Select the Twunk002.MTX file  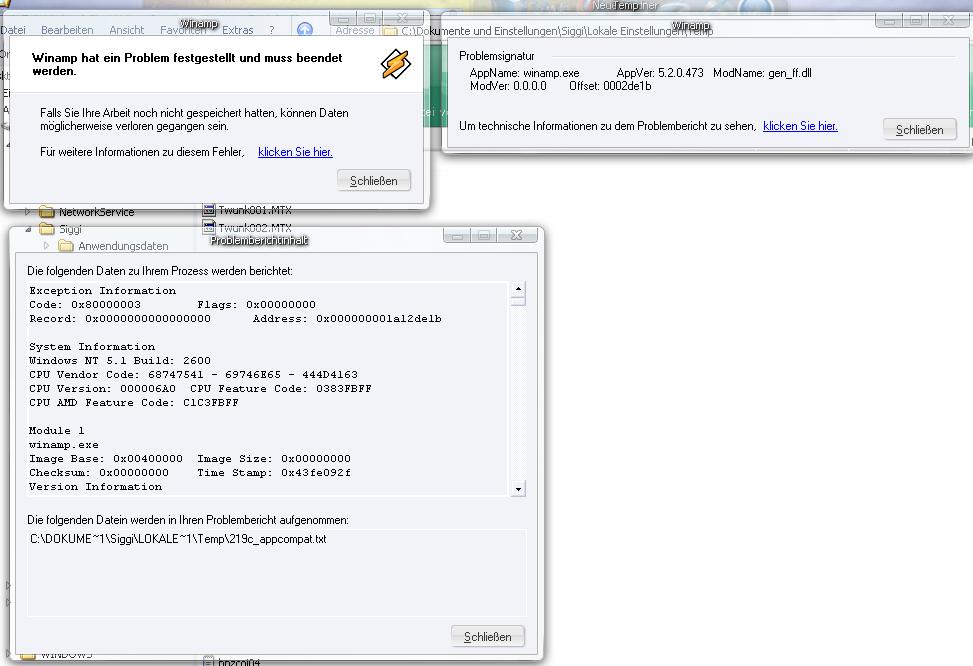tap(254, 228)
